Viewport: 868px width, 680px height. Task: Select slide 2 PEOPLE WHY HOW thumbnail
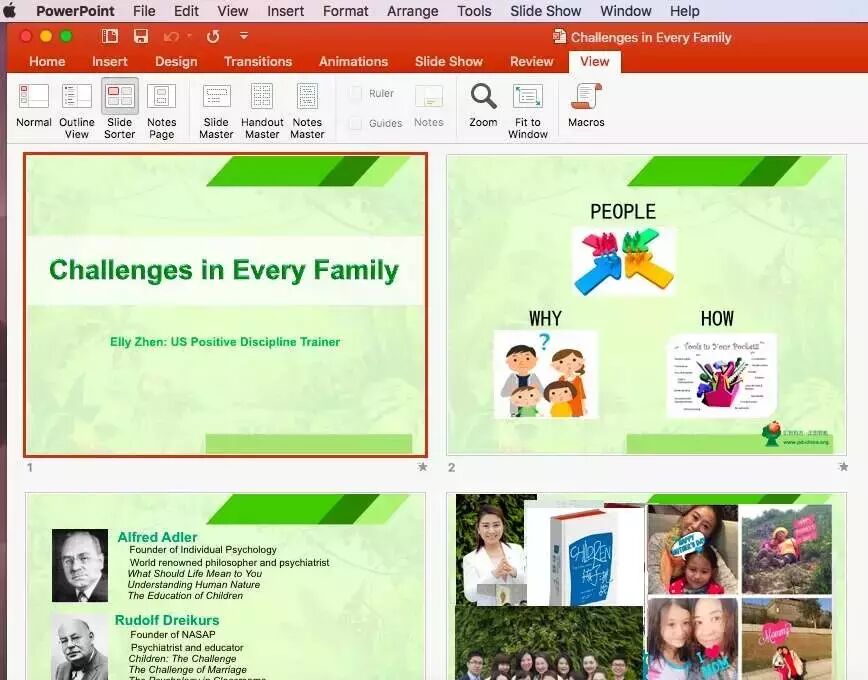[x=646, y=305]
